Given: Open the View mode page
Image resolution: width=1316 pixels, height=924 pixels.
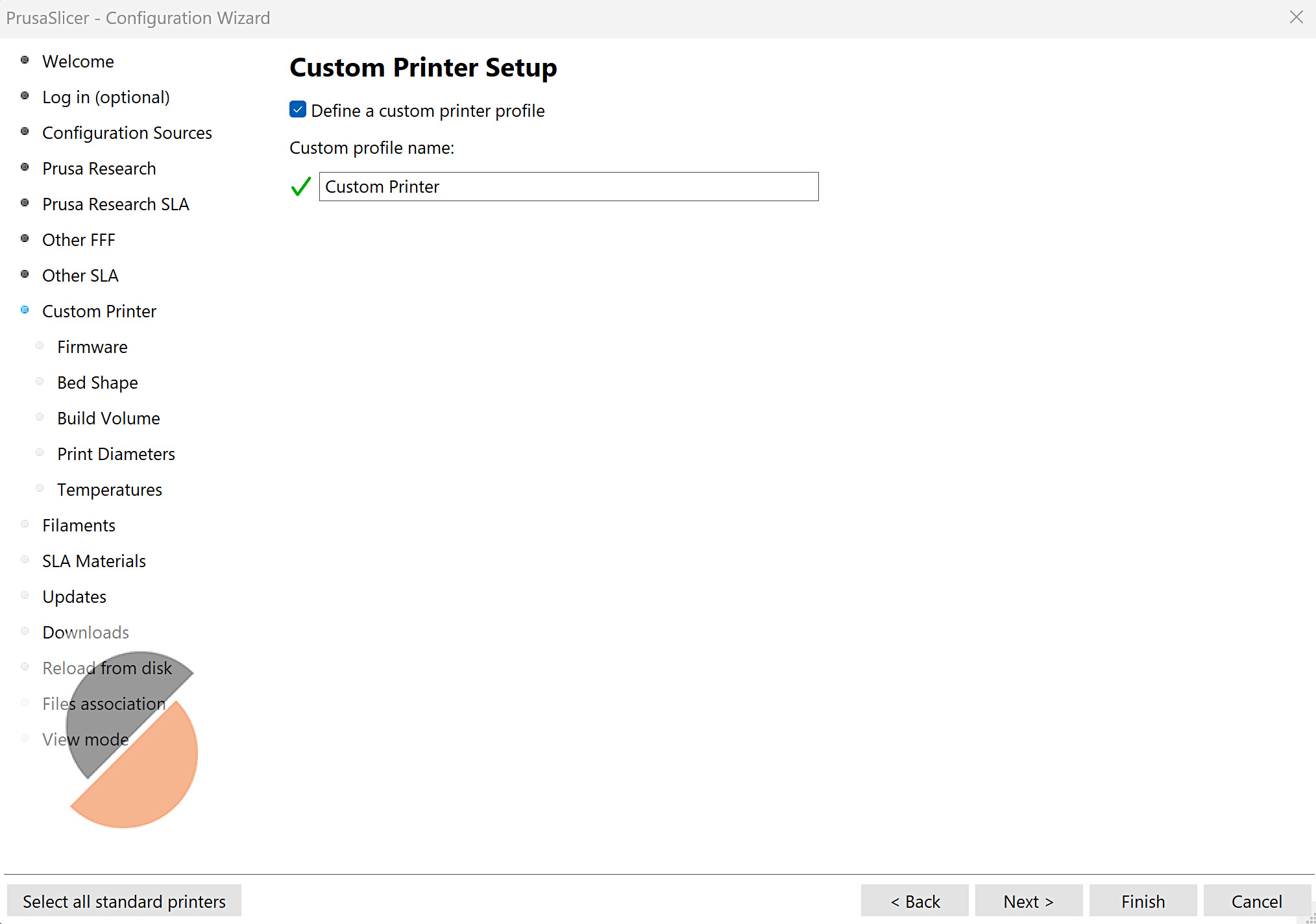Looking at the screenshot, I should tap(85, 740).
